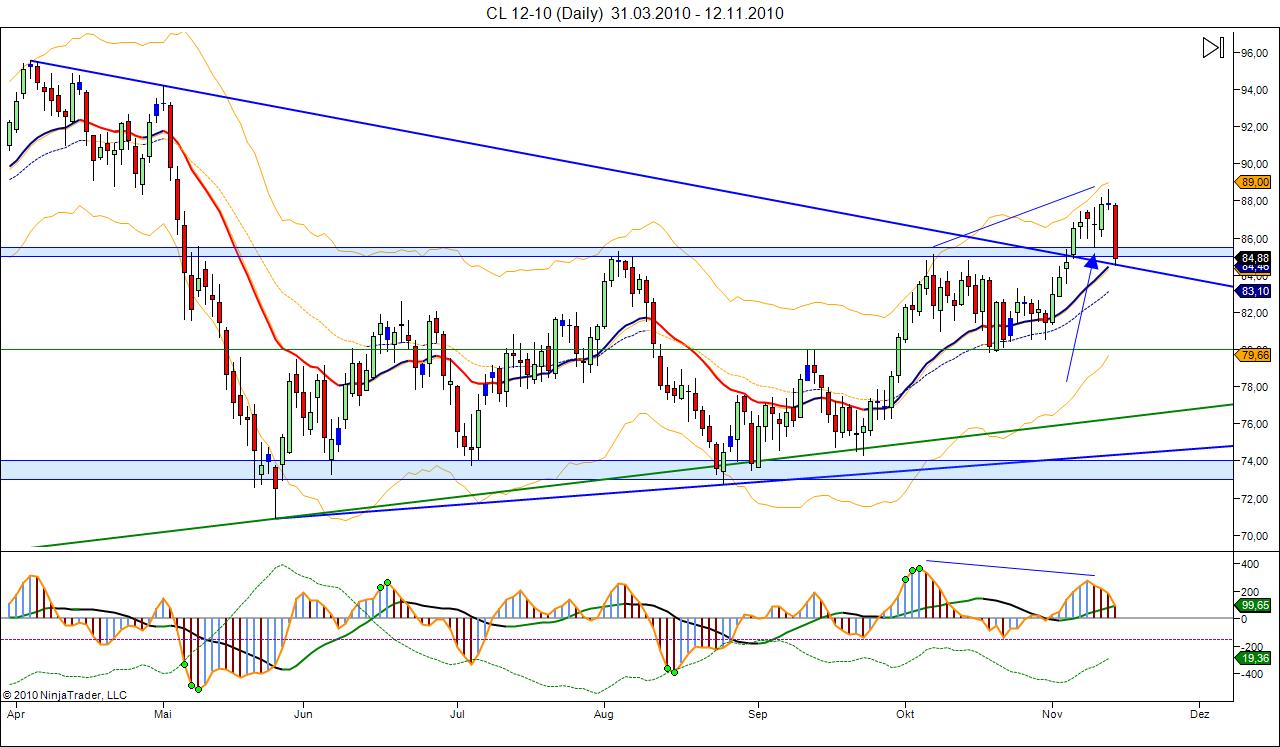1280x747 pixels.
Task: Click the 70,00 price axis label
Action: tap(1254, 535)
